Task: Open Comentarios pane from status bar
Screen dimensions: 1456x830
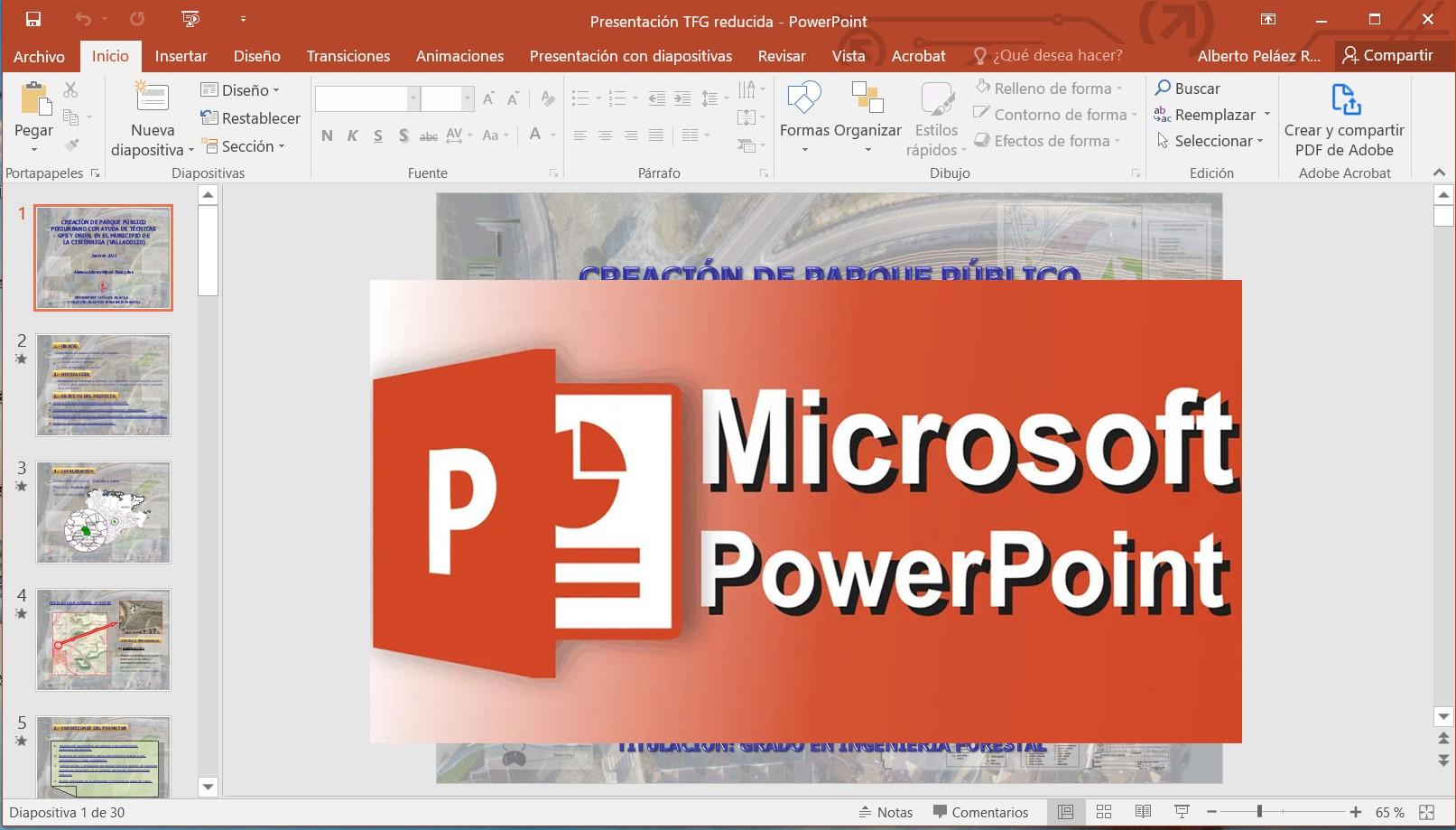Action: pos(980,812)
